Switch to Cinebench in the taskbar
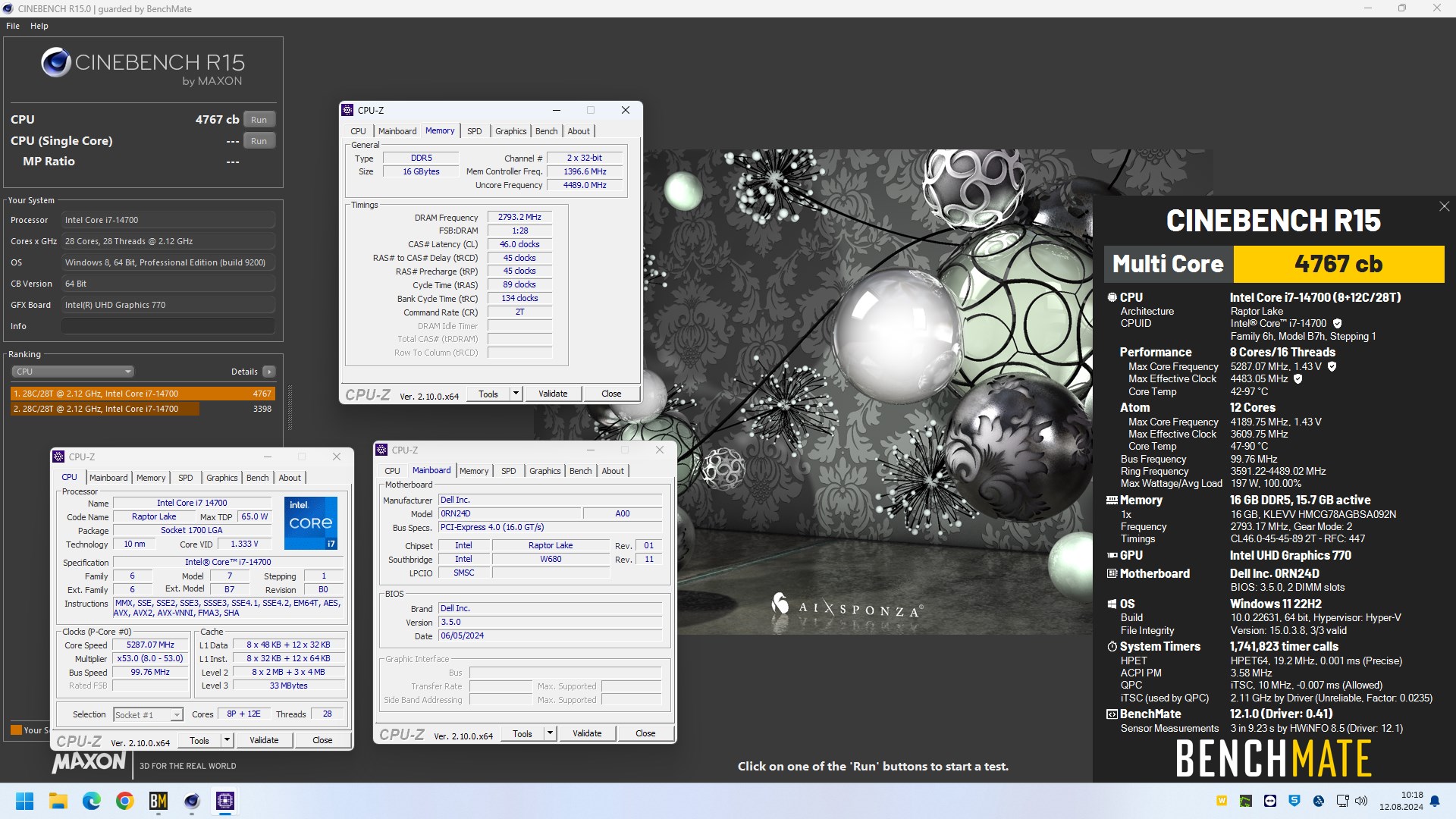 tap(192, 801)
